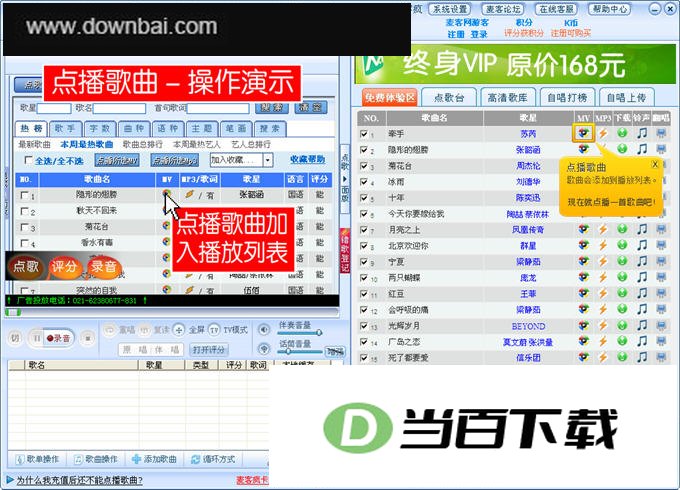Click the 点播所选MV button
Viewport: 680px width, 490px height.
tap(117, 160)
